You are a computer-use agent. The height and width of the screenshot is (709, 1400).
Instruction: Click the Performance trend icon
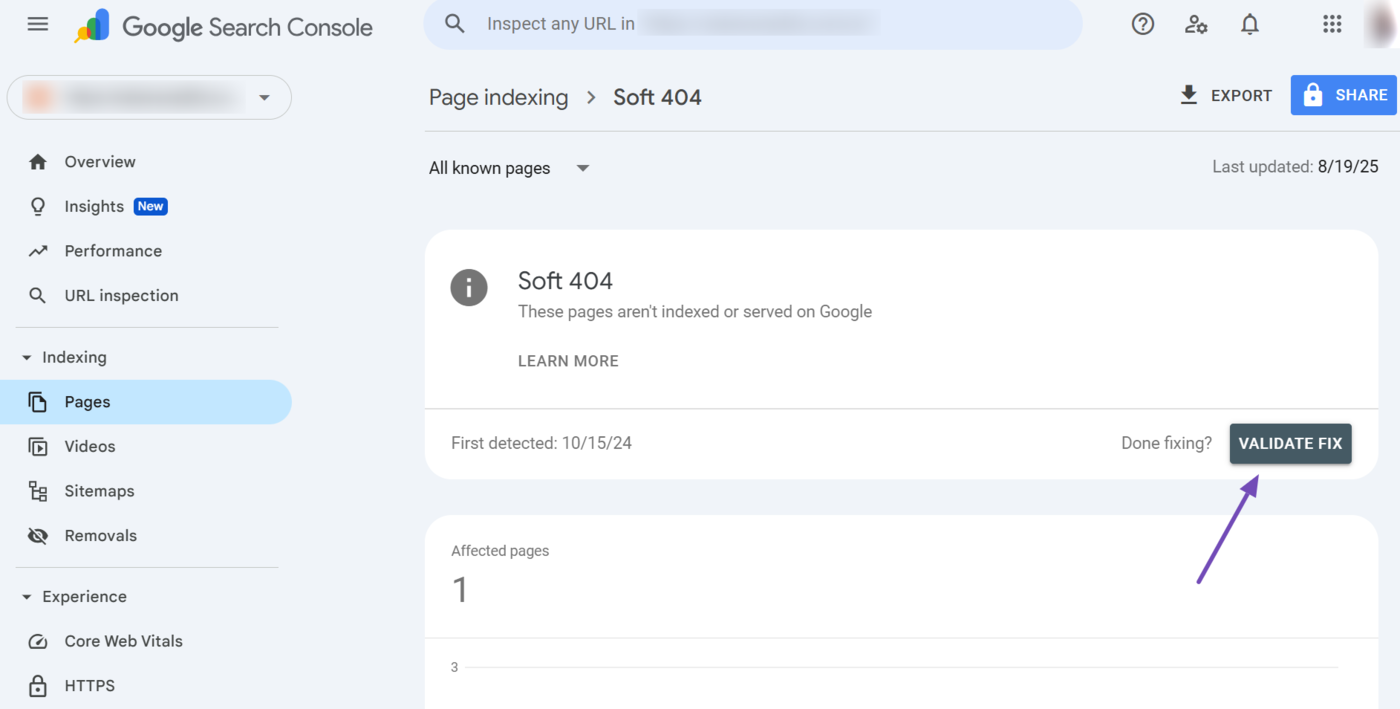38,251
